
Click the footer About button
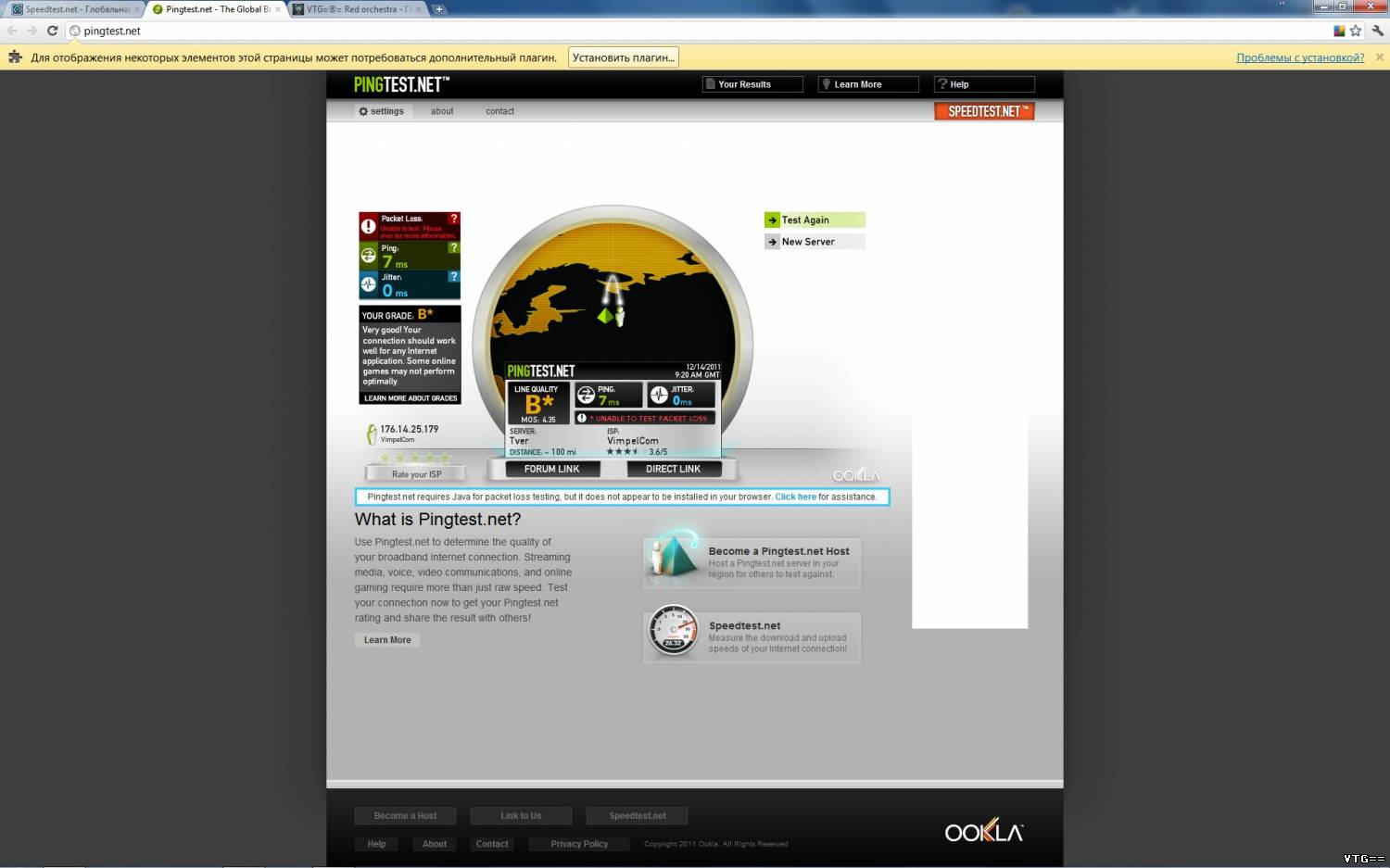tap(435, 844)
